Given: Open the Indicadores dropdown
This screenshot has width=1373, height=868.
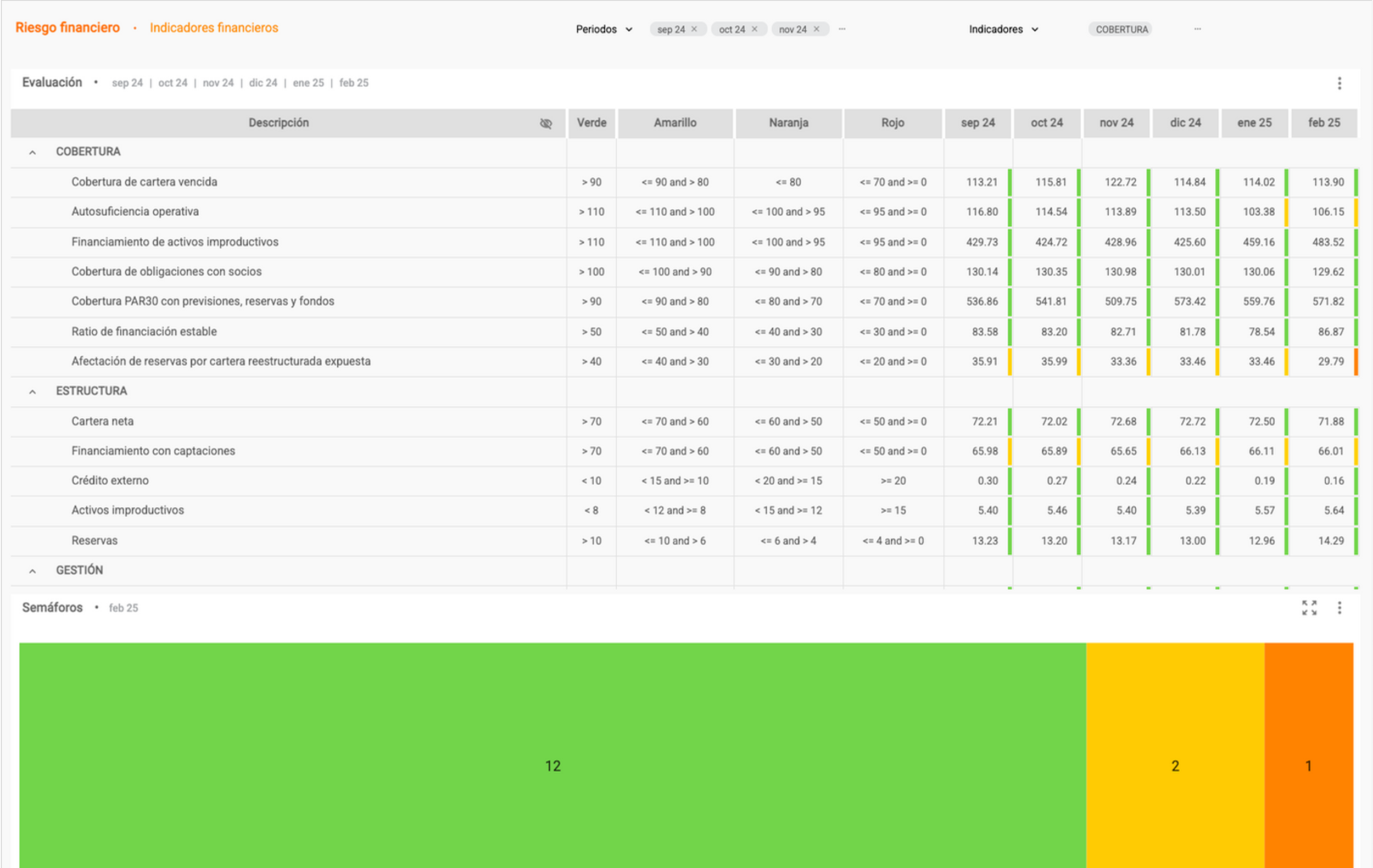Looking at the screenshot, I should point(1003,29).
